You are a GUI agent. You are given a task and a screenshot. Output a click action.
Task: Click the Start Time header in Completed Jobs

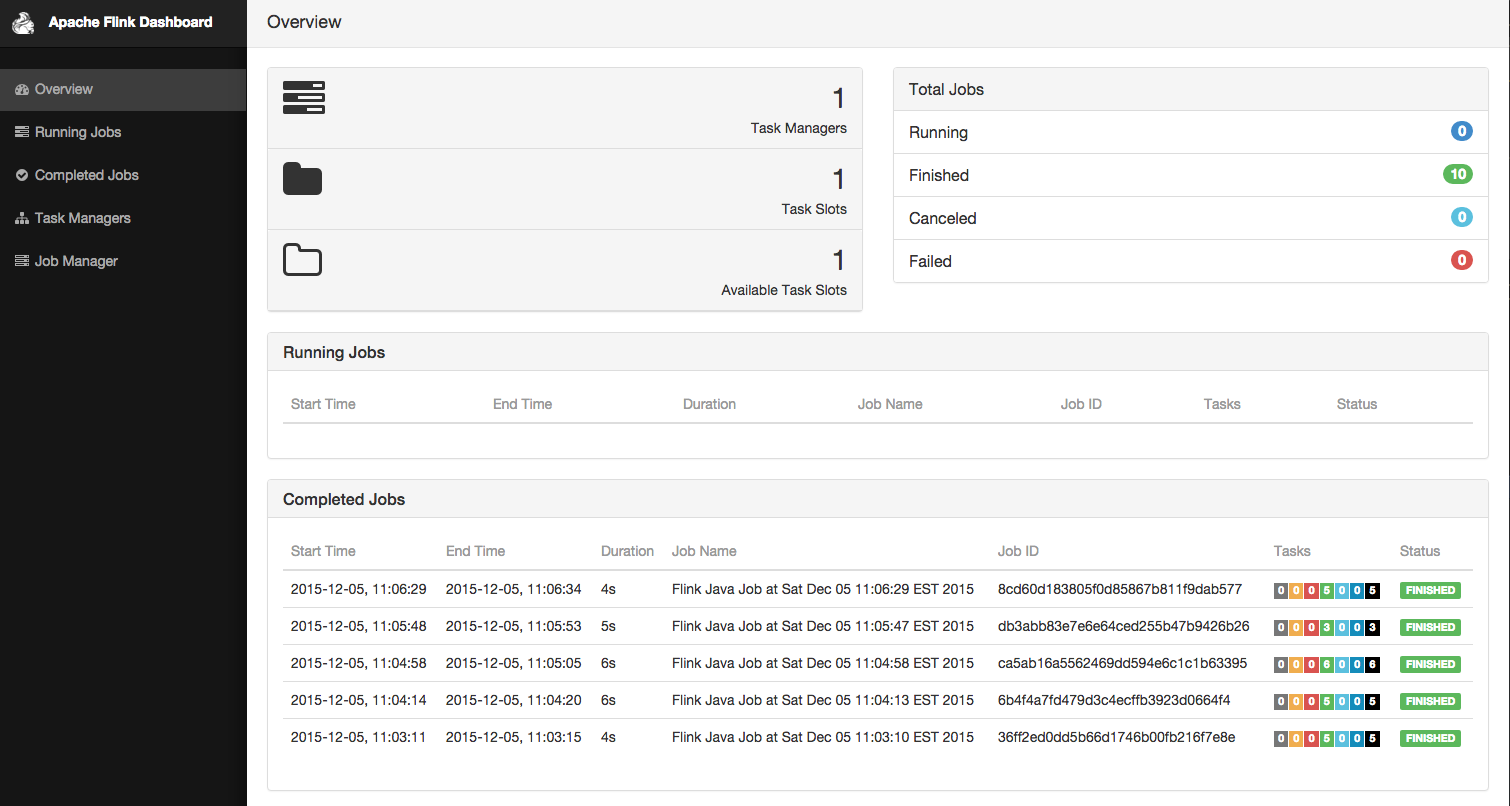coord(323,551)
